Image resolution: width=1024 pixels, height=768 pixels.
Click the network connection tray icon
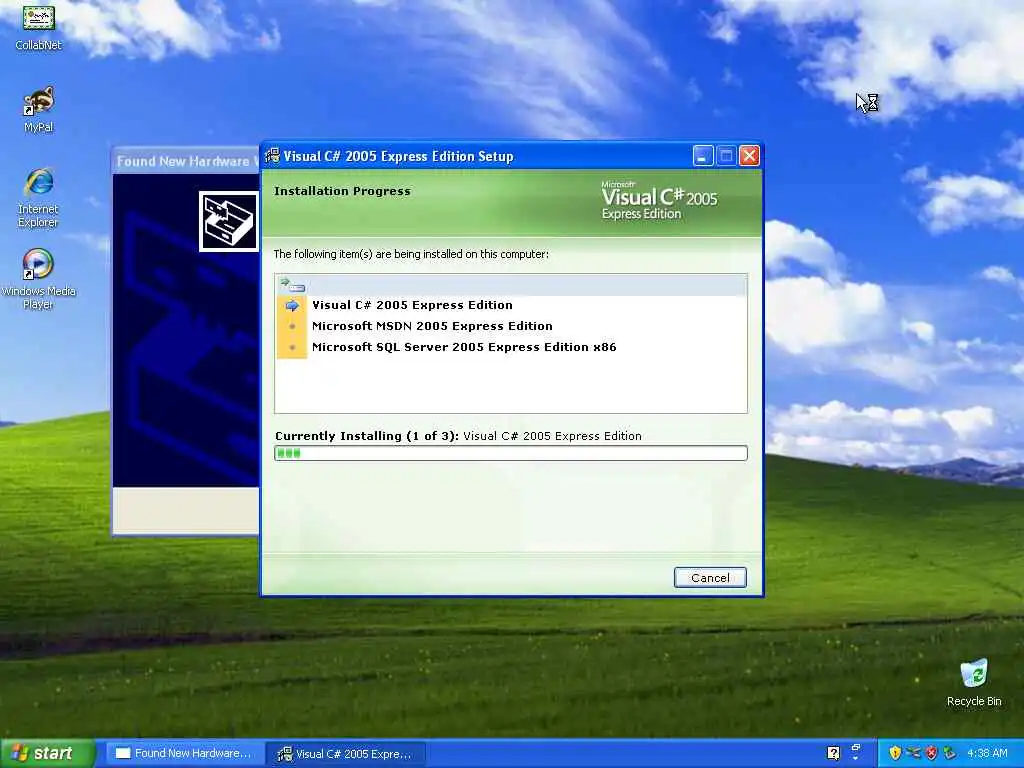coord(914,753)
